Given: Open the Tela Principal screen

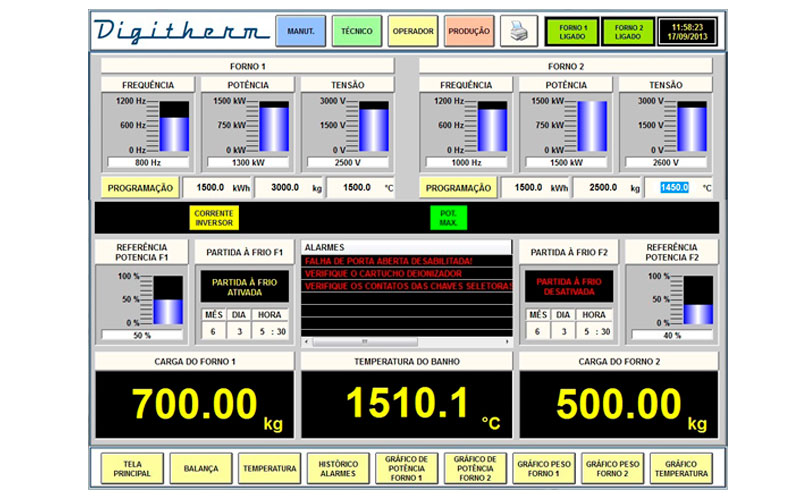Looking at the screenshot, I should (x=131, y=468).
